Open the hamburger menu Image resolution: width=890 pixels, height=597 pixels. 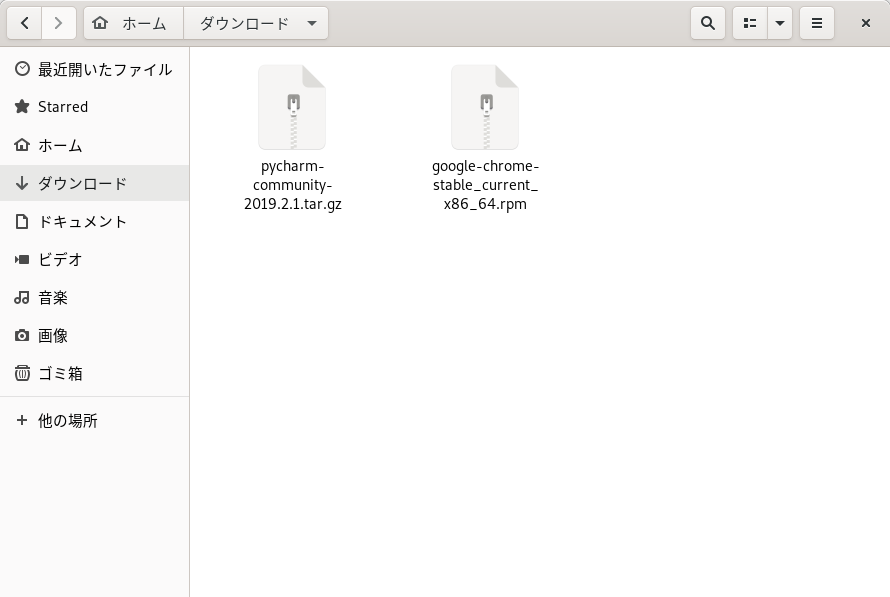[x=817, y=23]
